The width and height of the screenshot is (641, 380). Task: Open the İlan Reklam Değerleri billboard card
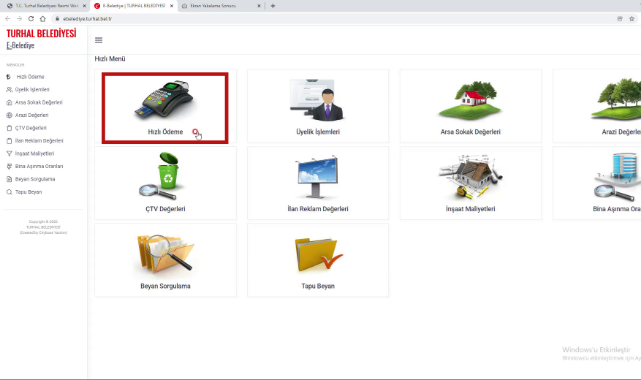point(318,183)
